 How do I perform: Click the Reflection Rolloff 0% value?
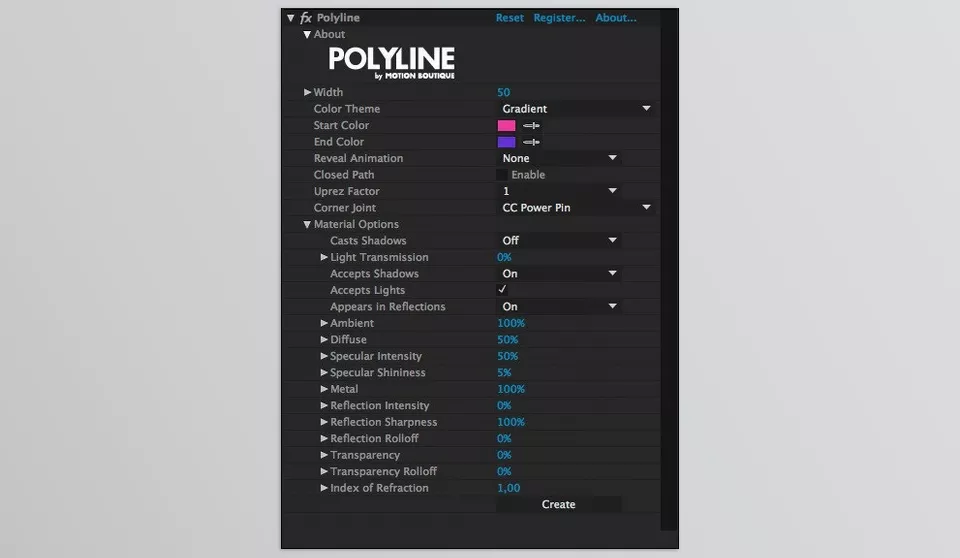click(504, 439)
